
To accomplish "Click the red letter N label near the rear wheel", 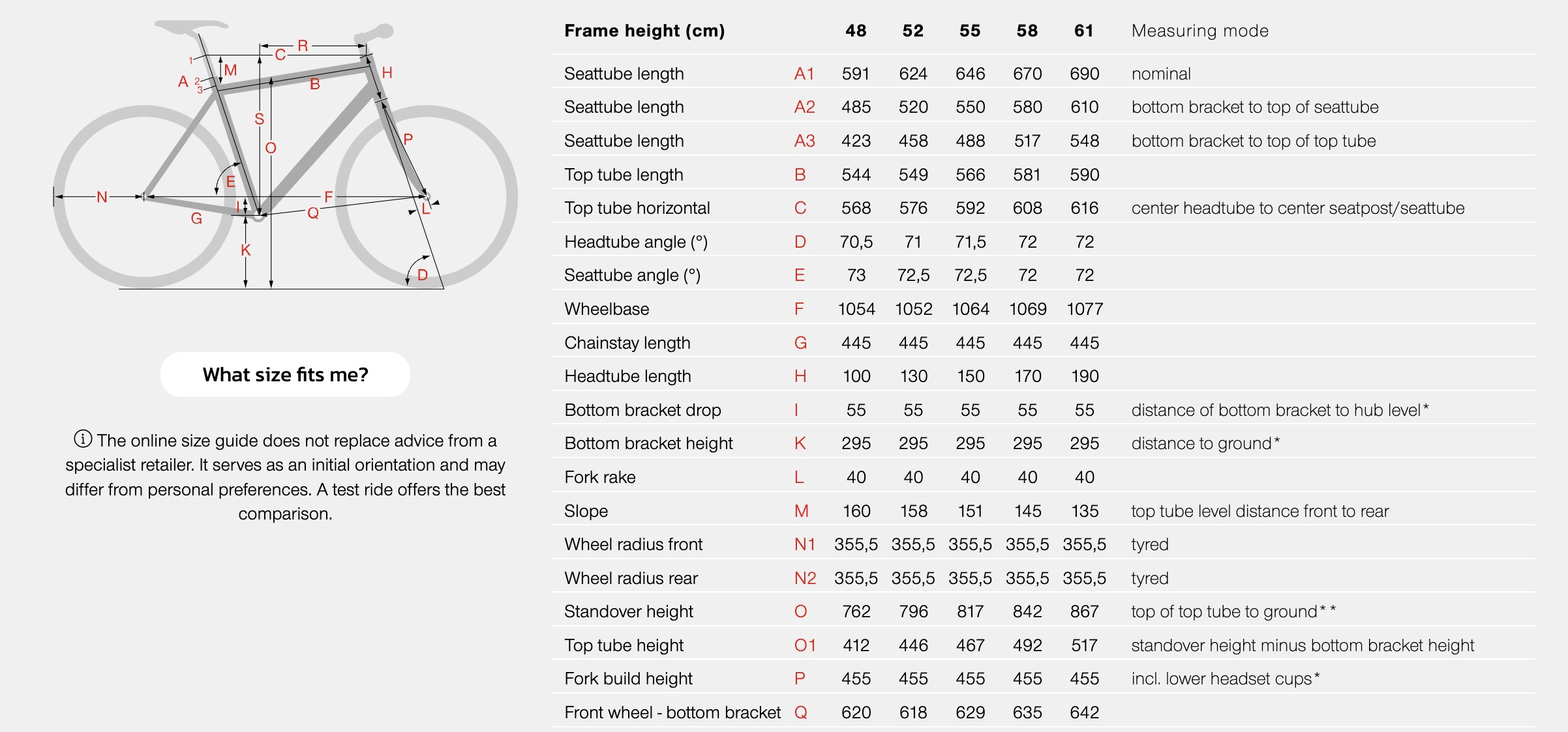I will coord(102,197).
